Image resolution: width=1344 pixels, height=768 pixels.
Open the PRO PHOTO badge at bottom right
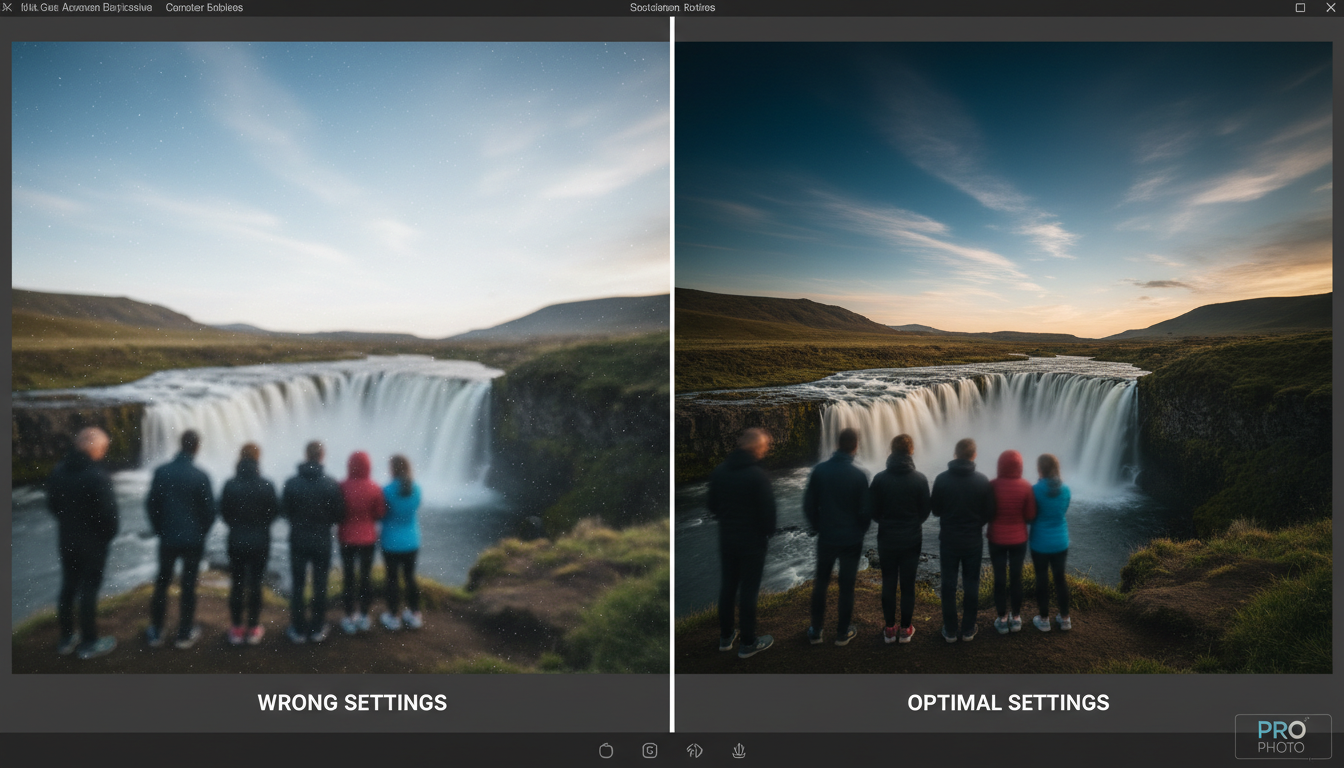click(1283, 736)
